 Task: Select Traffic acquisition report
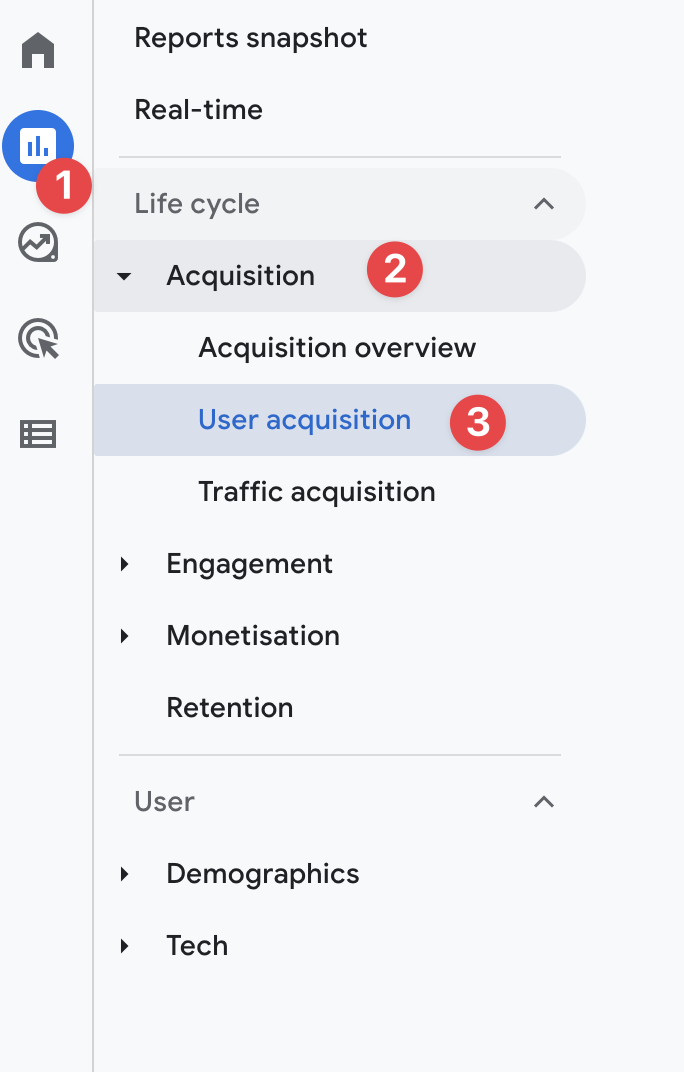[317, 492]
